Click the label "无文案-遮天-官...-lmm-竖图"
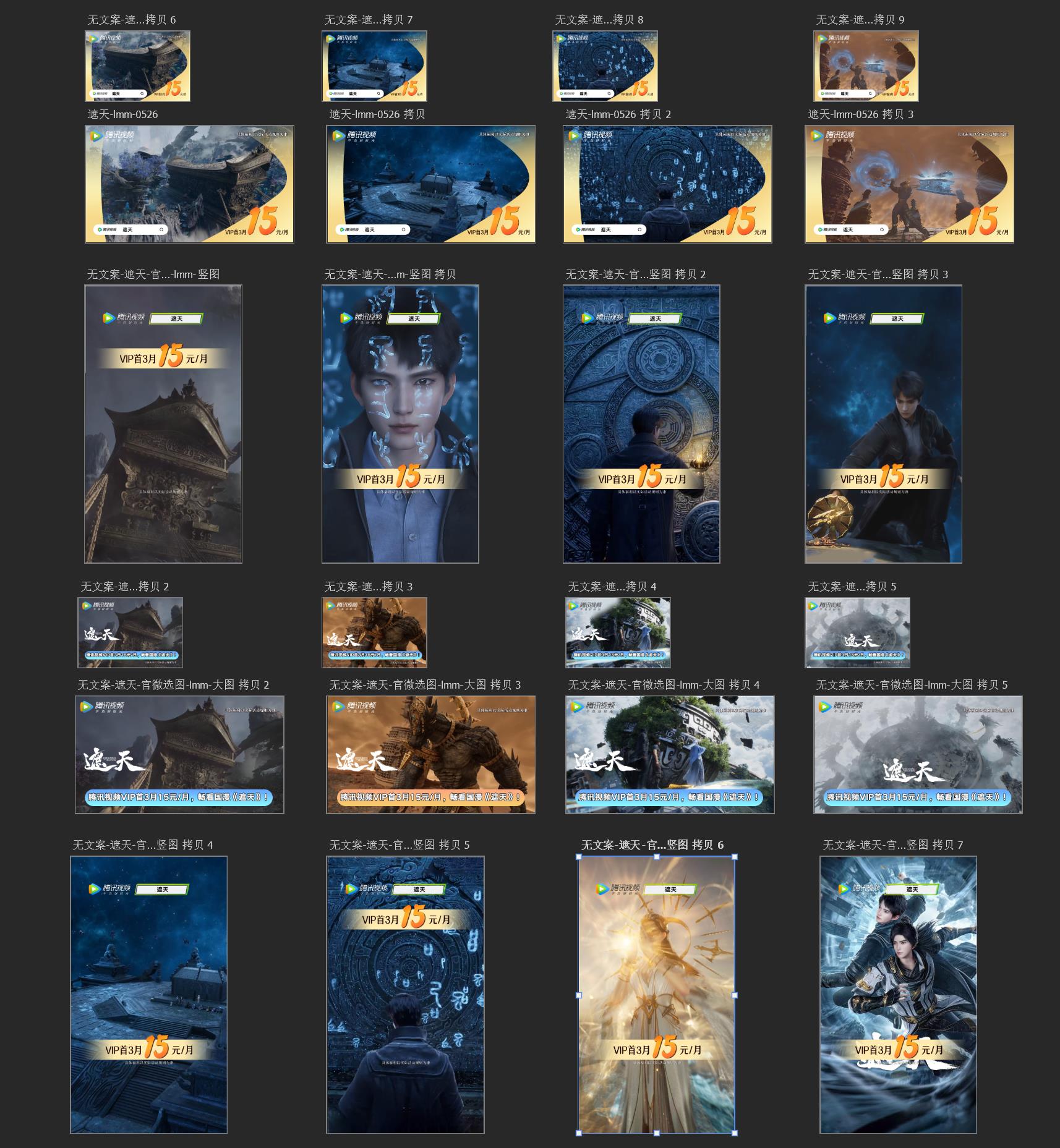This screenshot has height=1148, width=1060. (x=153, y=274)
